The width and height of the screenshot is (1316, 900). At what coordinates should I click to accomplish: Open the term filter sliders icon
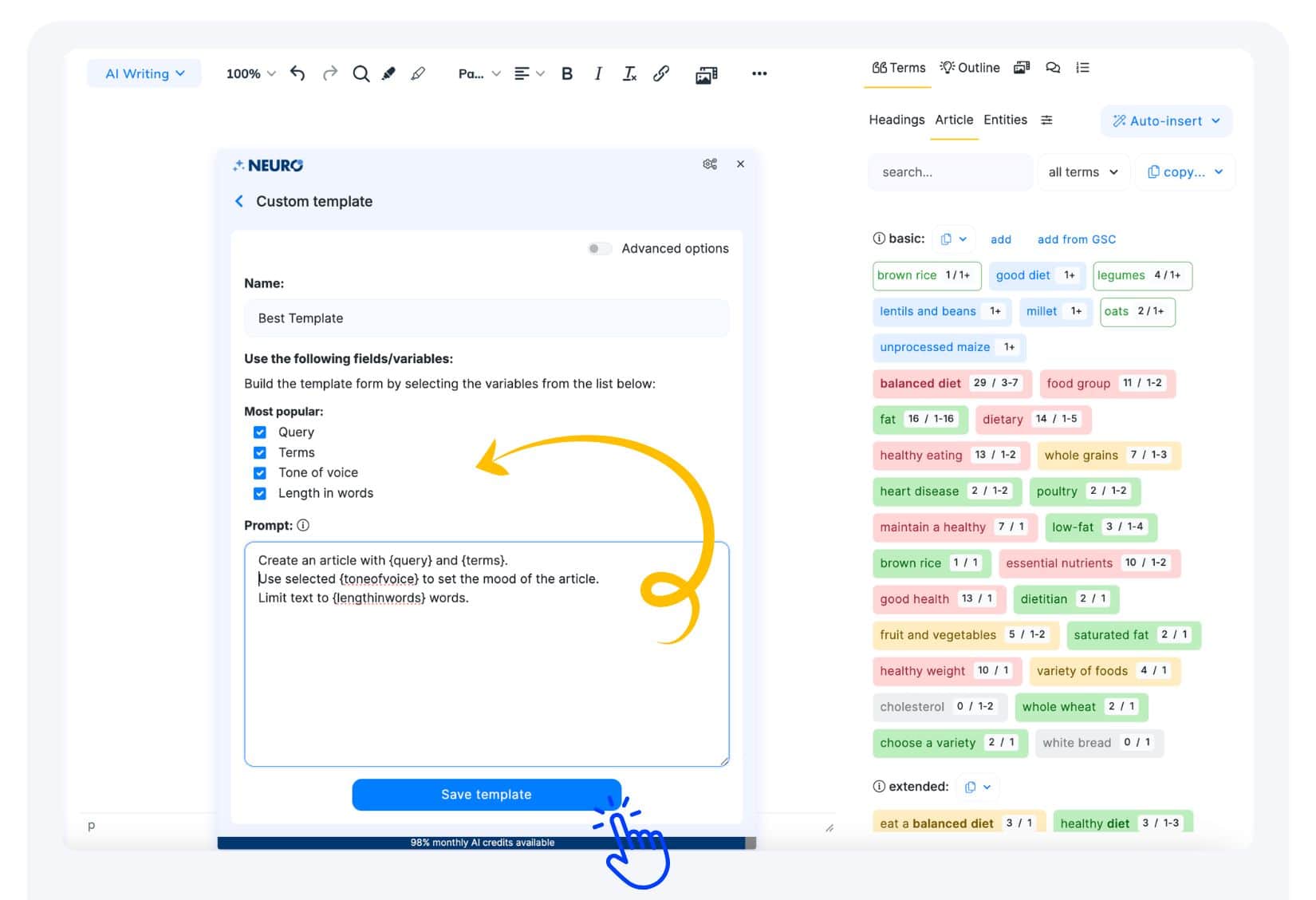pos(1046,120)
